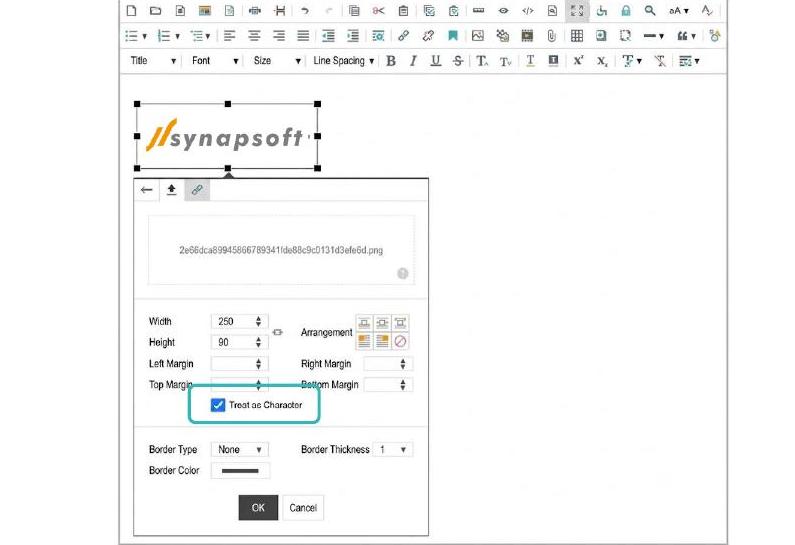Open the change case aA dropdown
795x545 pixels.
(678, 11)
